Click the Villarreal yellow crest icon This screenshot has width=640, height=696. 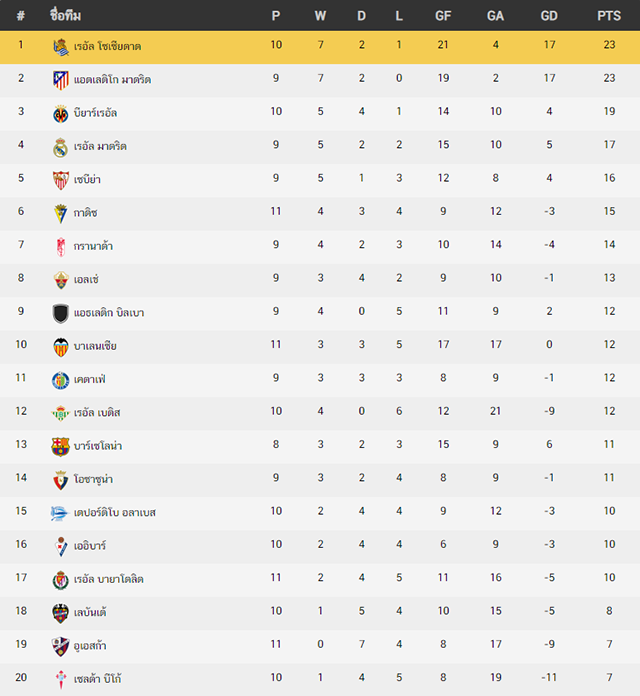61,114
